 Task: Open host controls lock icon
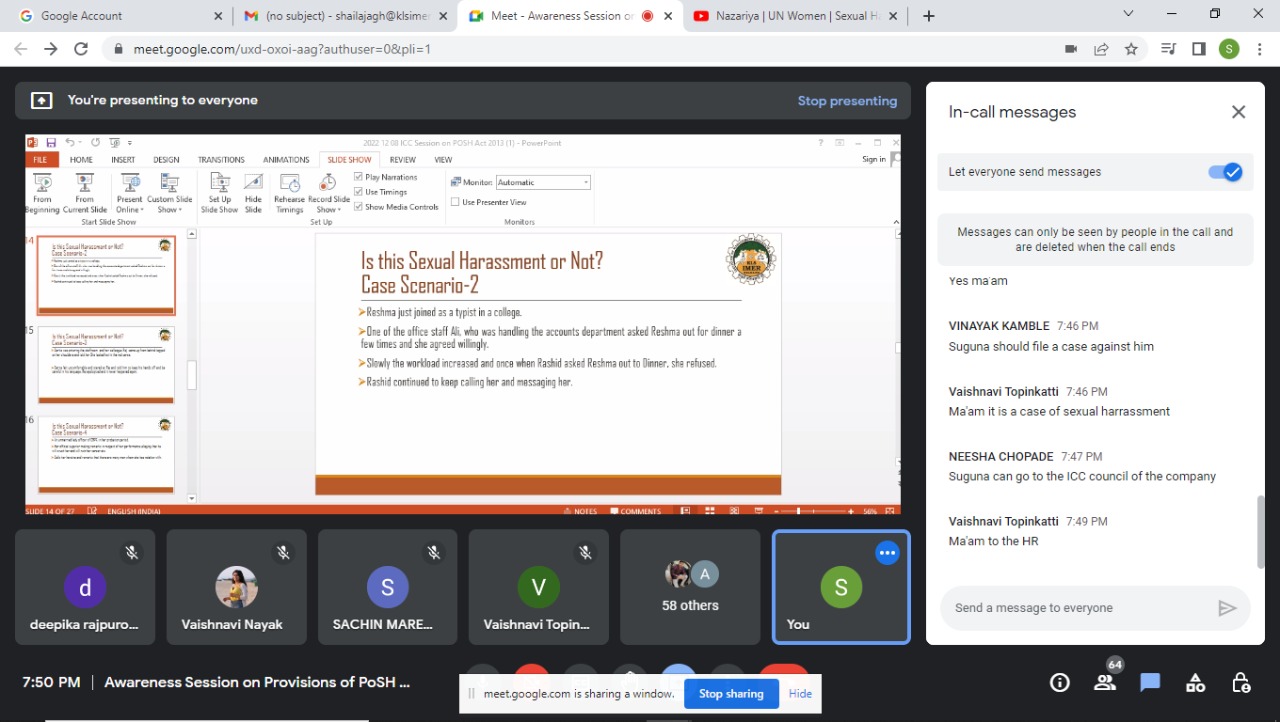(1241, 683)
